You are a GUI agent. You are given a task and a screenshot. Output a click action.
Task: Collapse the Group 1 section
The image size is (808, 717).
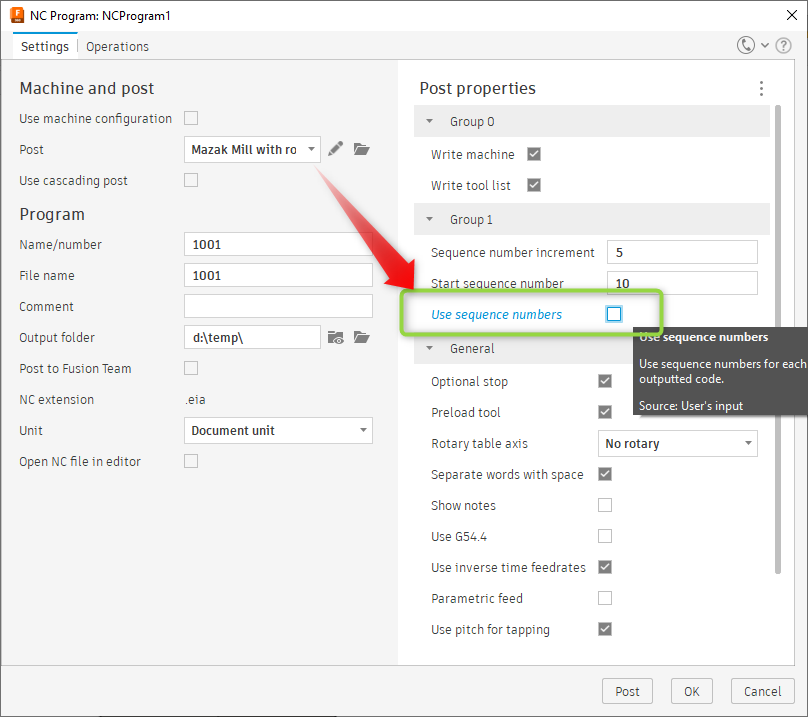click(x=429, y=219)
